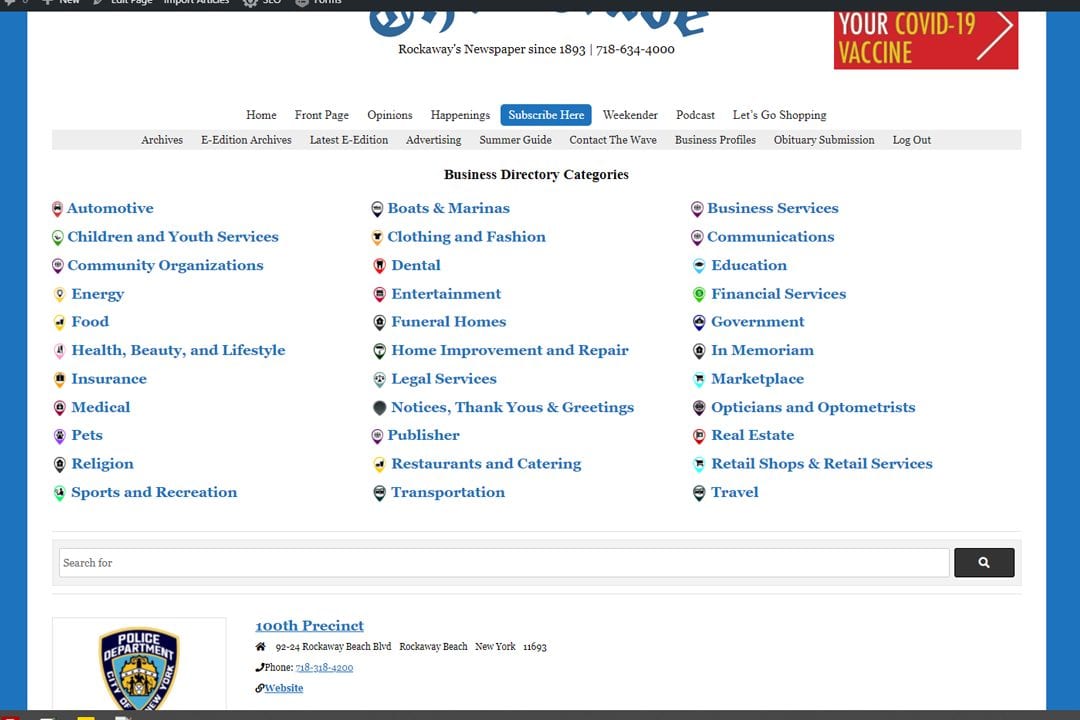Open Contact The Wave page

[x=613, y=140]
